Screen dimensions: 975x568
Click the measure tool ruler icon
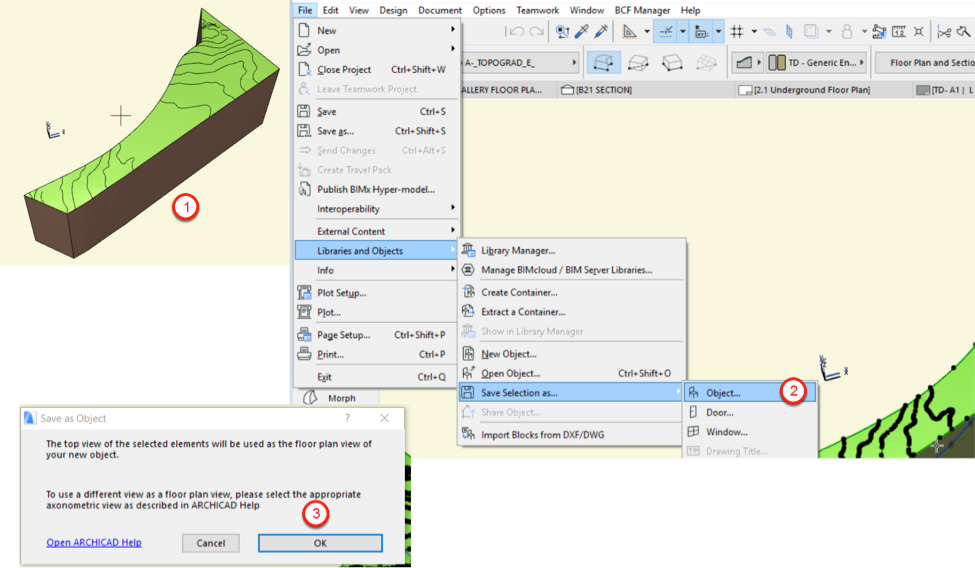pos(899,31)
